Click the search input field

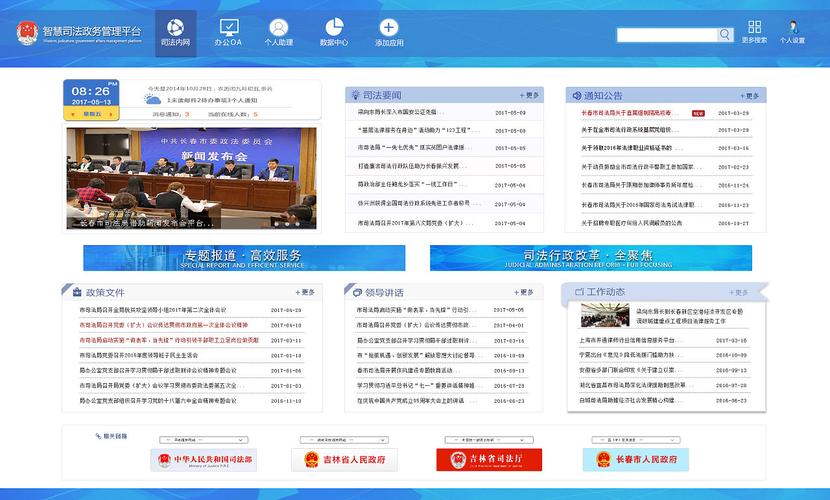pyautogui.click(x=666, y=35)
